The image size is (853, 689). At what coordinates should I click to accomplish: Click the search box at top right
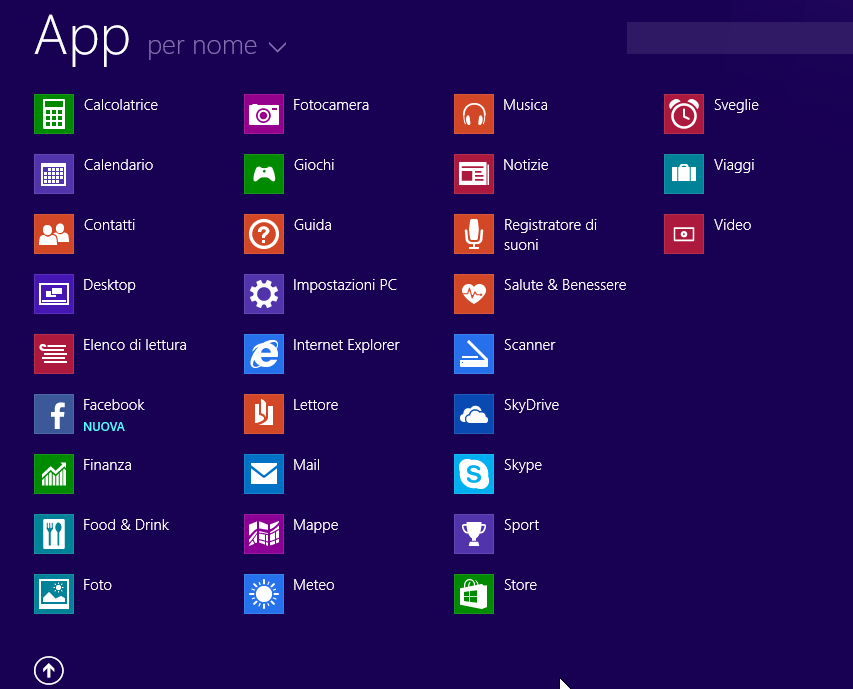[740, 38]
